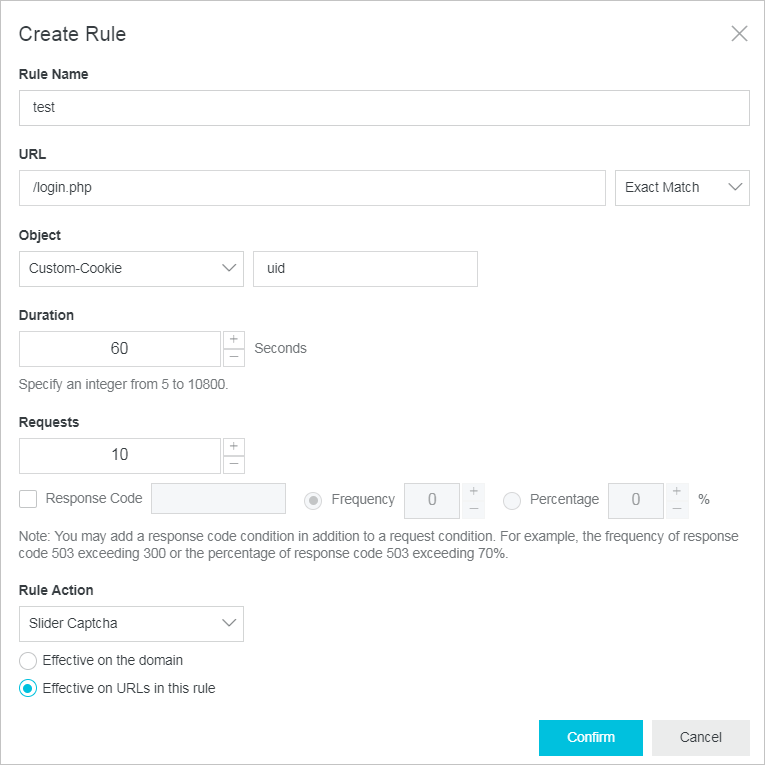Enable the Response Code checkbox

click(x=28, y=500)
